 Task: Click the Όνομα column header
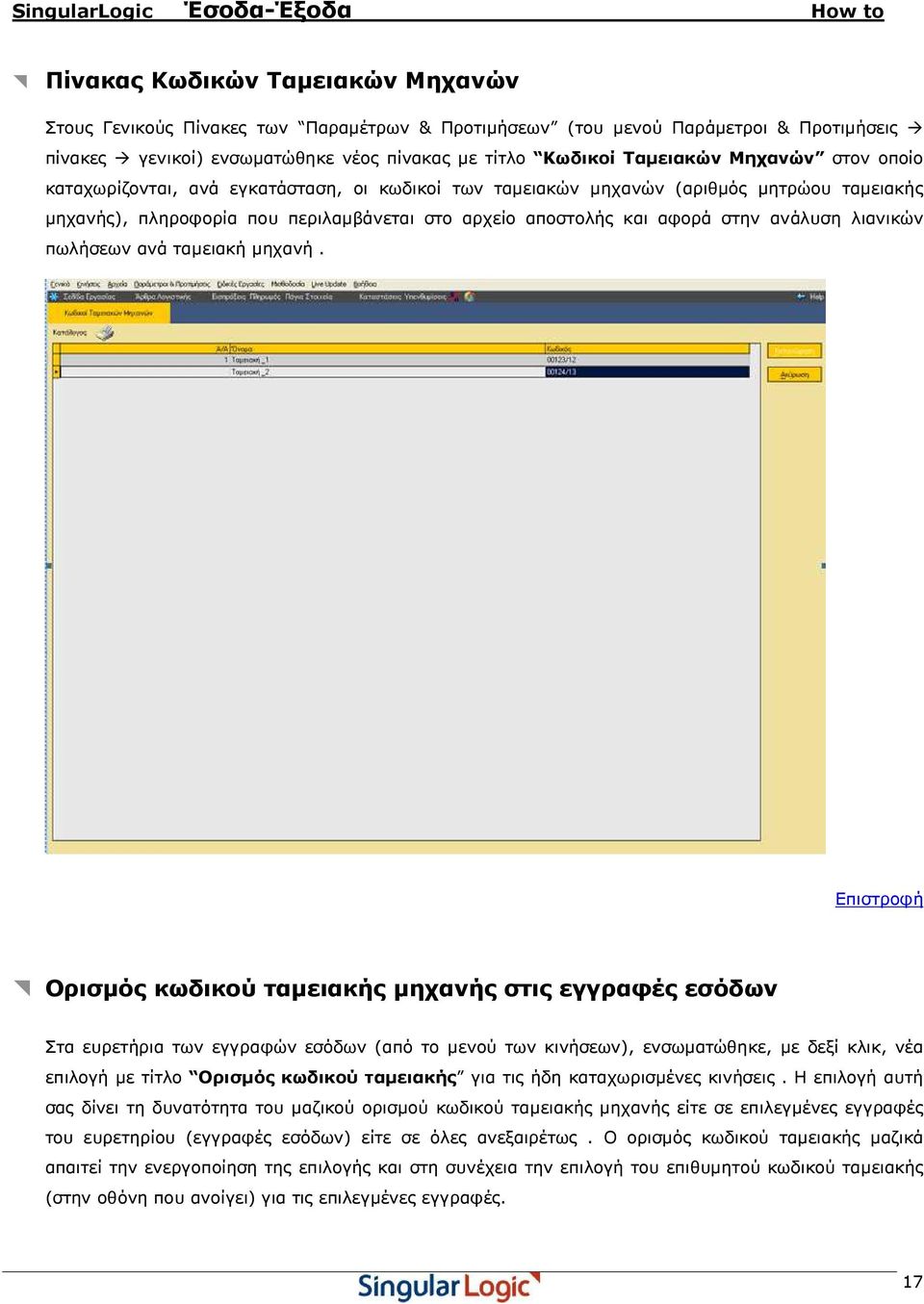coord(387,349)
